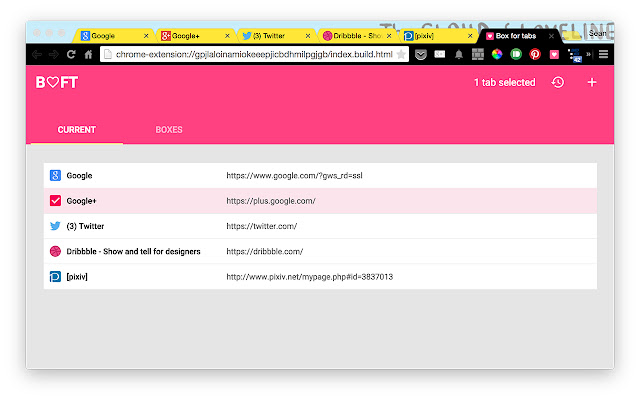
Task: Click the Google+ row title
Action: [81, 201]
